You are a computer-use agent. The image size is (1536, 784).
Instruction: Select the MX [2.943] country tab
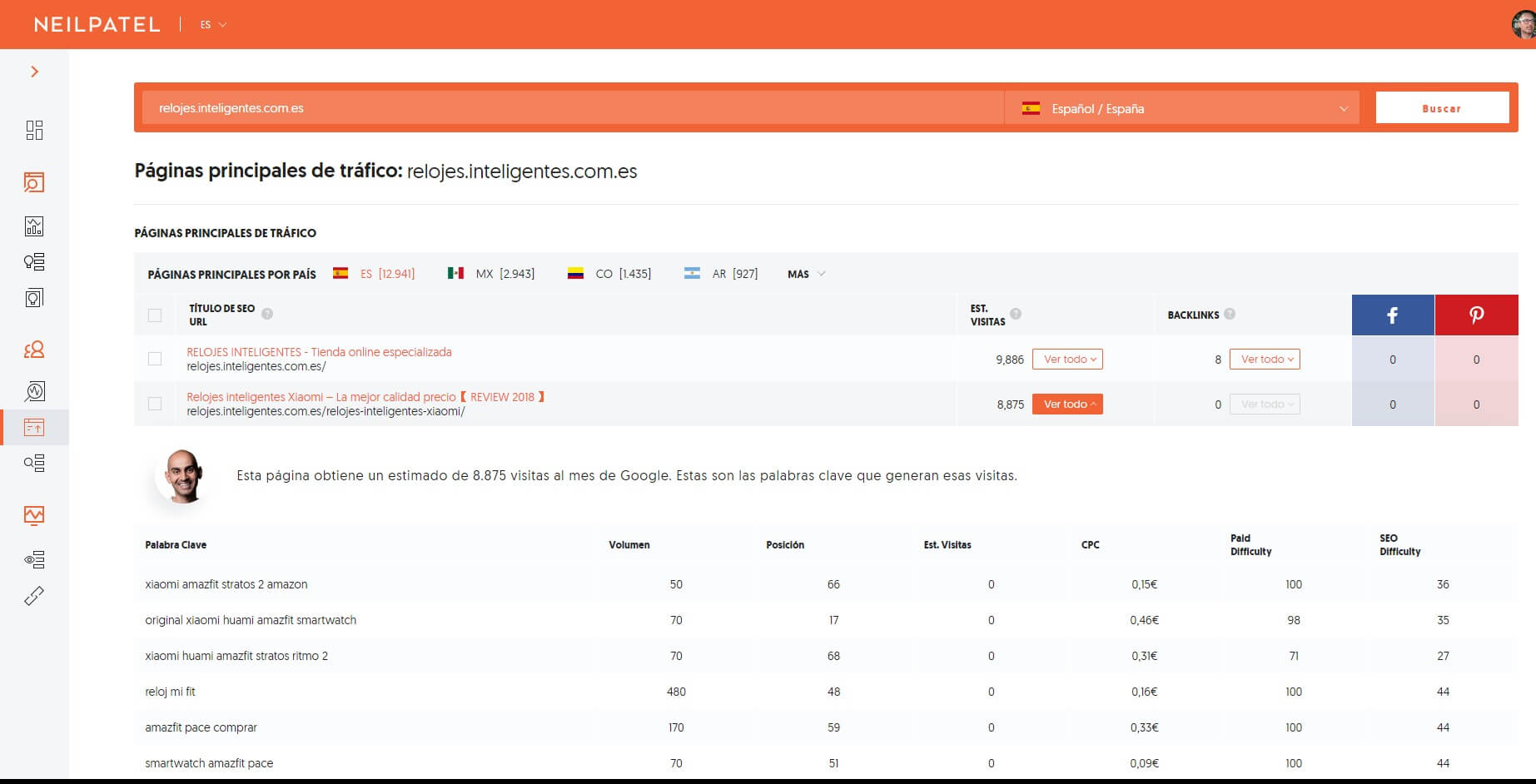click(491, 274)
